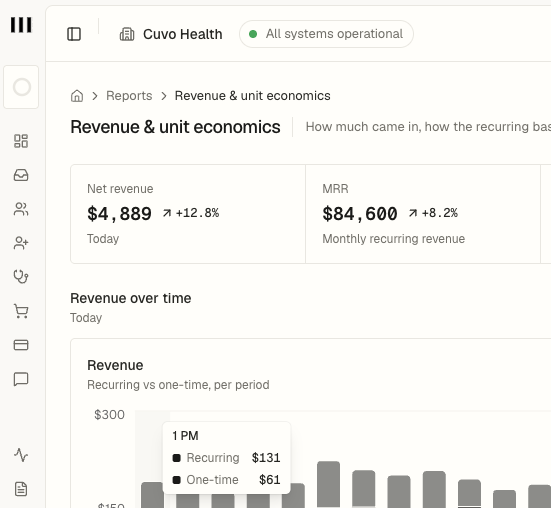Screen dimensions: 551x508
Task: Click the Revenue chart card title
Action: (115, 365)
